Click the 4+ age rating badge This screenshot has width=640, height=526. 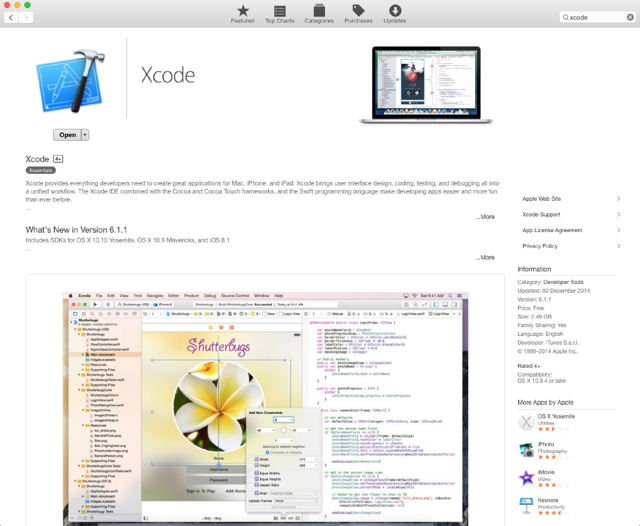[58, 159]
